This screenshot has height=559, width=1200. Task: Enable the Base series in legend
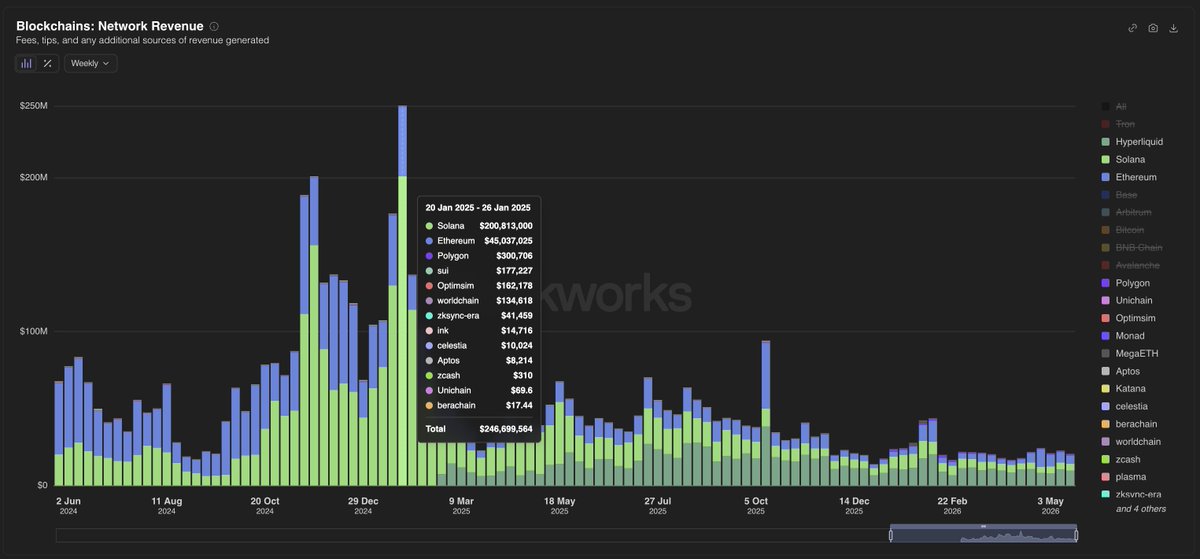(x=1119, y=195)
